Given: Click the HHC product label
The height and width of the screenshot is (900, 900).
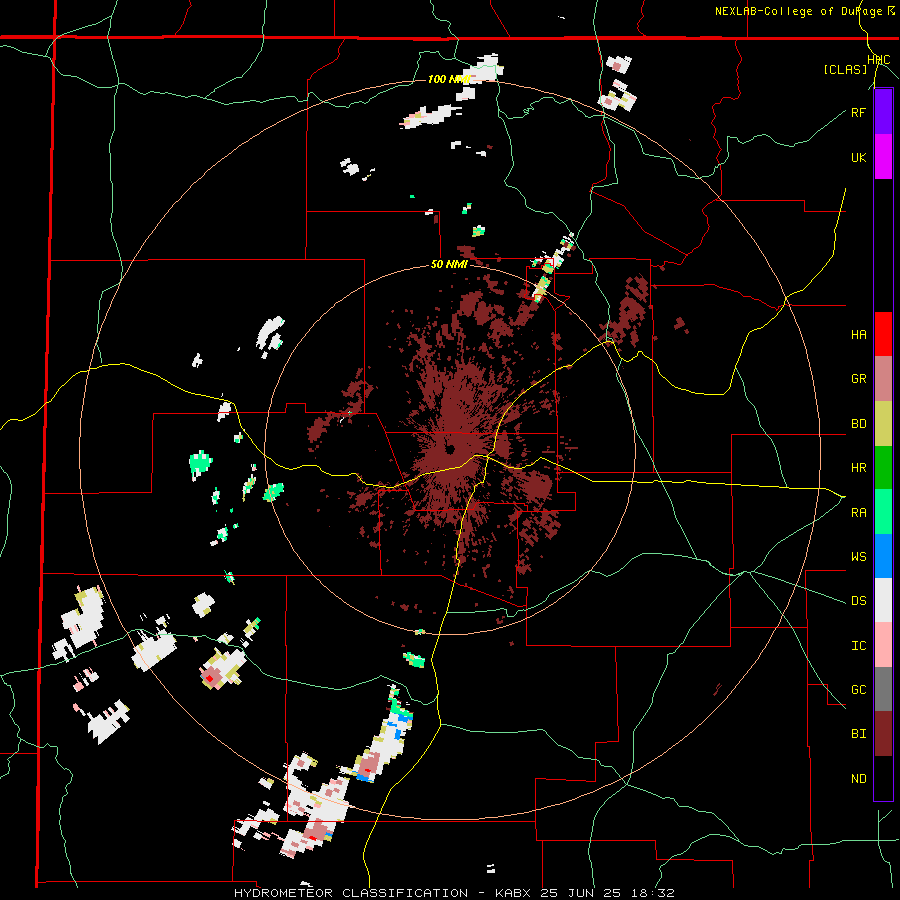Looking at the screenshot, I should pos(879,60).
